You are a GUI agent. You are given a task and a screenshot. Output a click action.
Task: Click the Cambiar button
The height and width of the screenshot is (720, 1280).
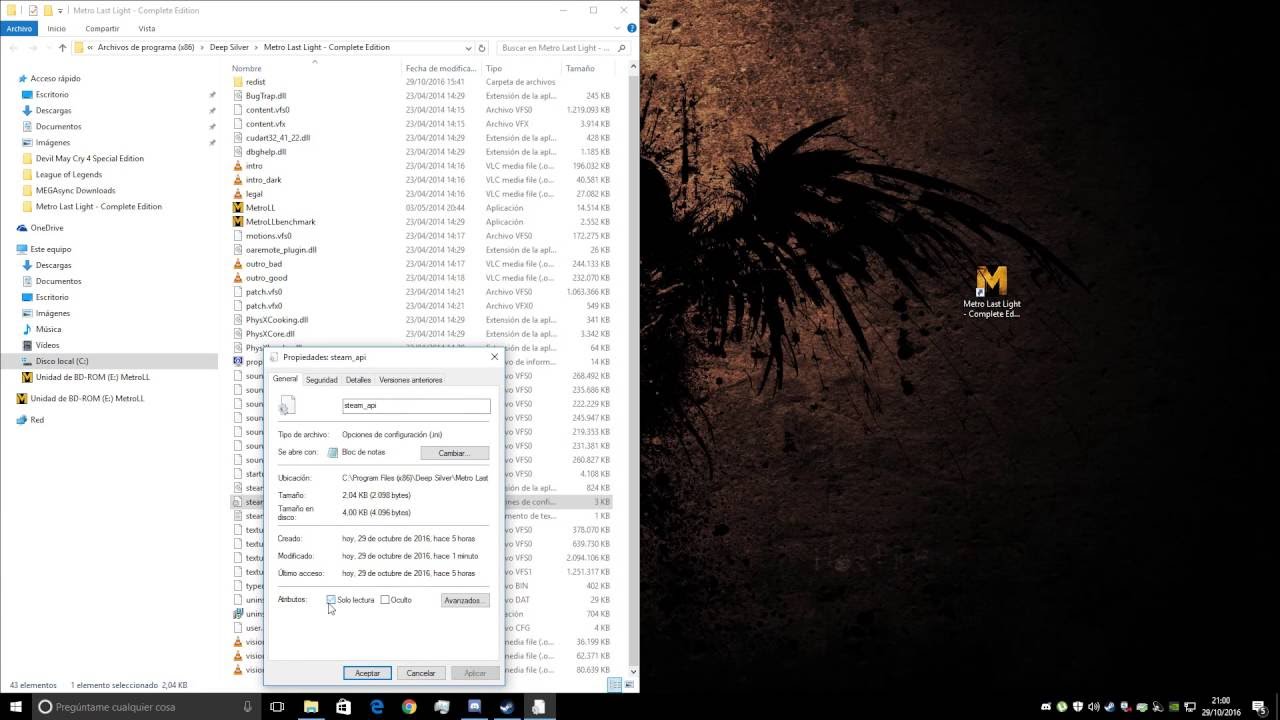(x=454, y=453)
